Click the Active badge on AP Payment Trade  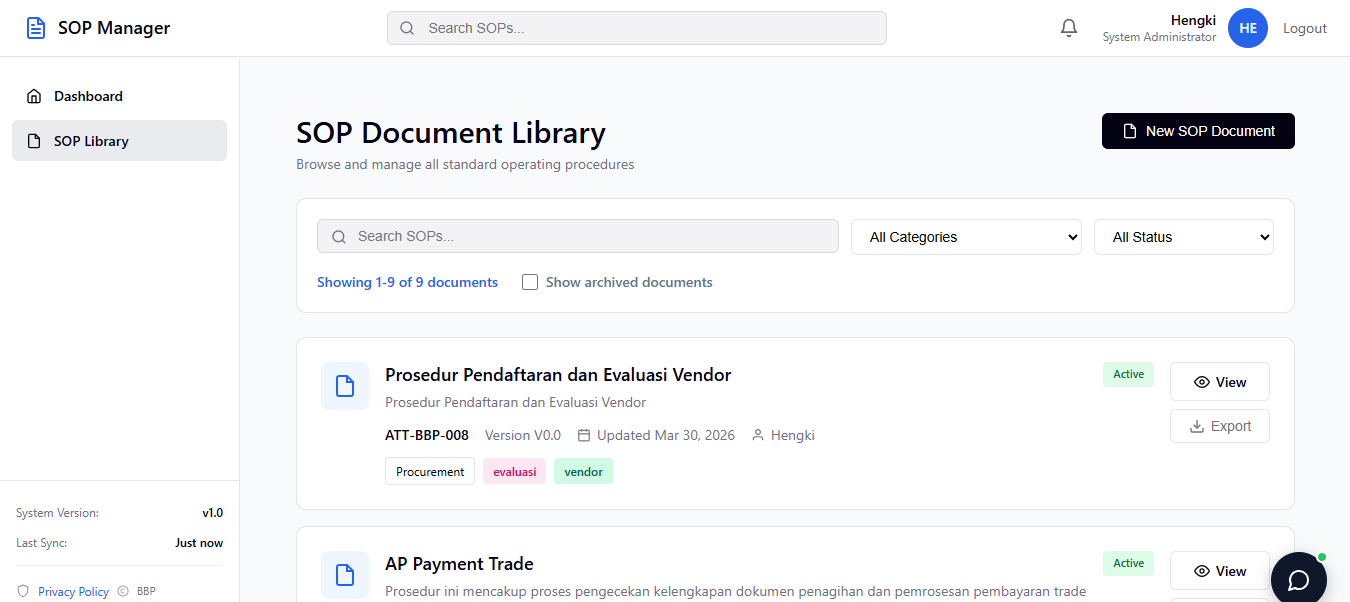[1128, 563]
